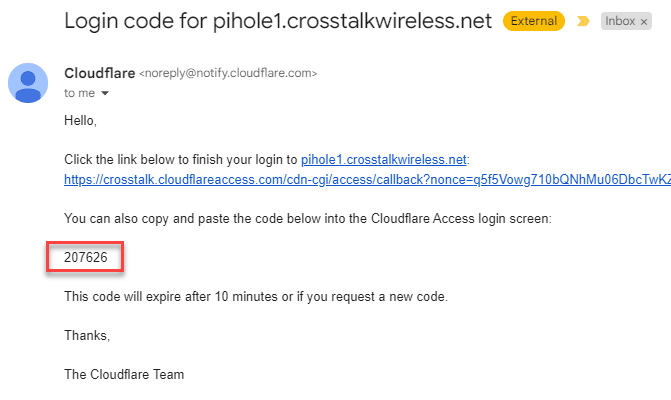The image size is (671, 400).
Task: Click the 'Thanks,' closing line
Action: pos(87,335)
